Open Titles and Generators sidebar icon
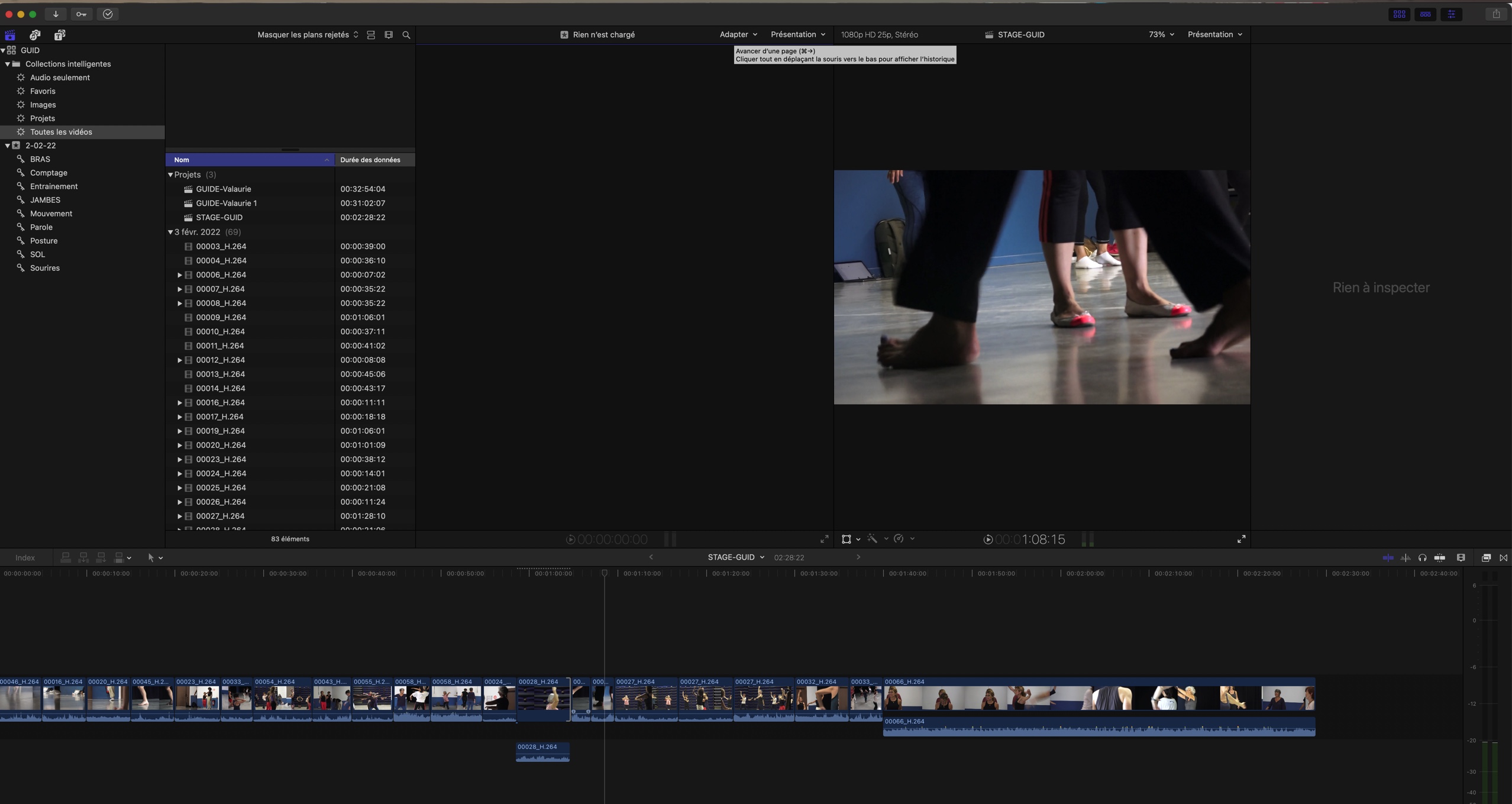Screen dimensions: 1512x804 click(x=60, y=35)
